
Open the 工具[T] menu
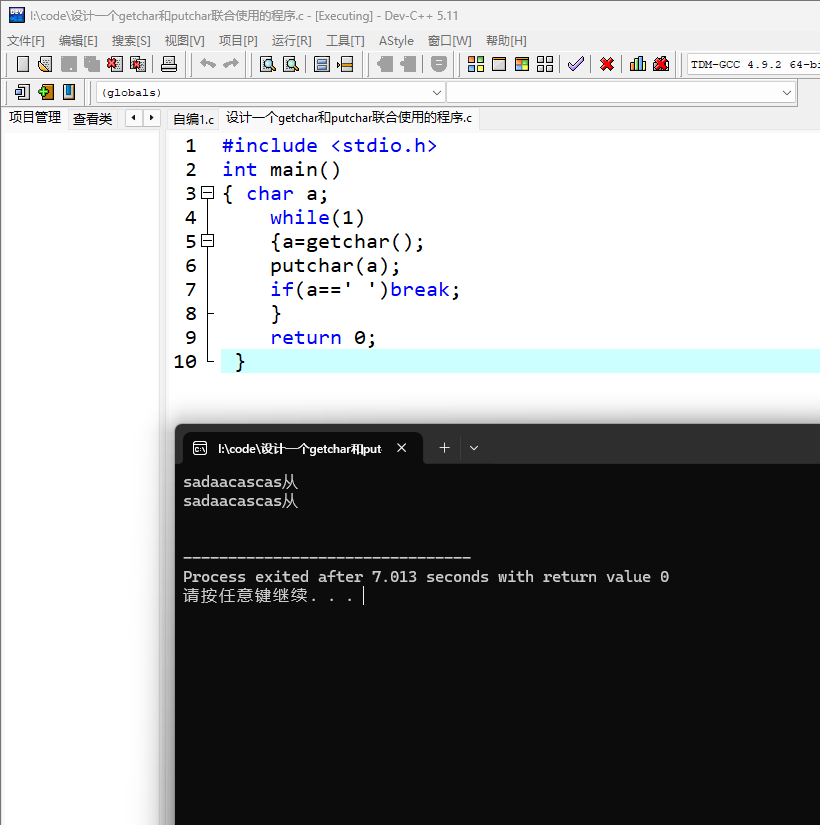coord(345,41)
